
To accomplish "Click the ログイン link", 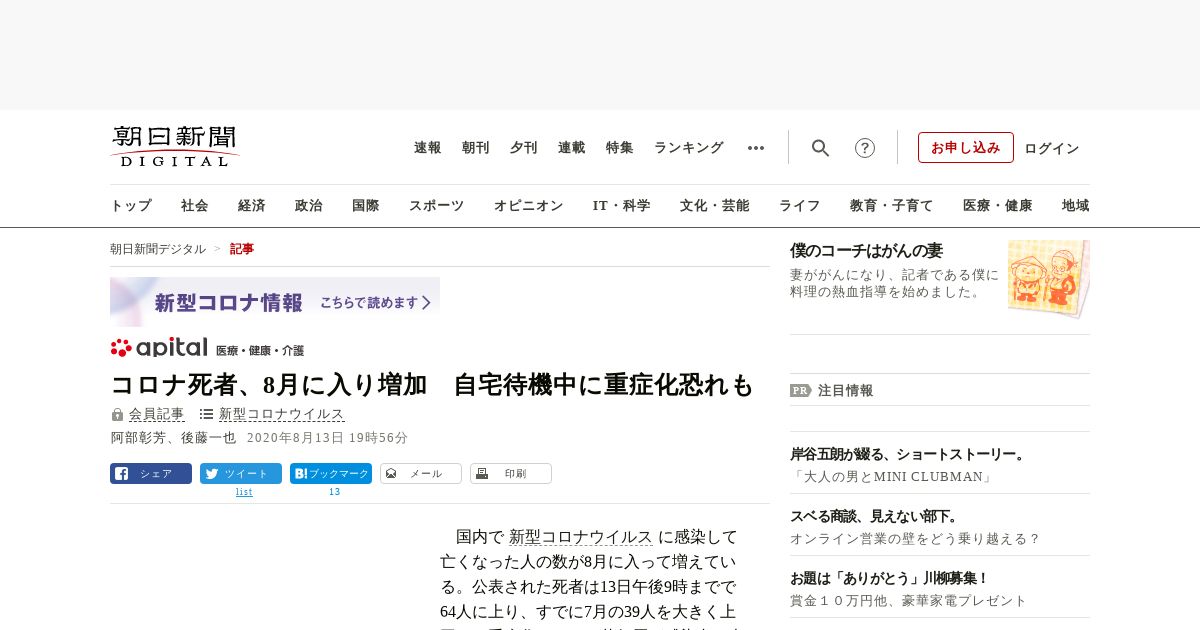I will (1052, 148).
